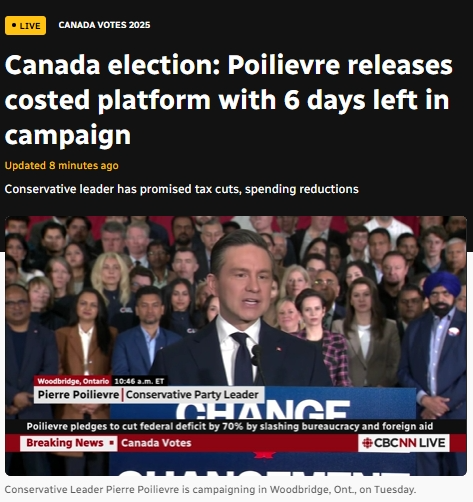The image size is (473, 502).
Task: Click the CHANGE podium sign
Action: point(263,409)
